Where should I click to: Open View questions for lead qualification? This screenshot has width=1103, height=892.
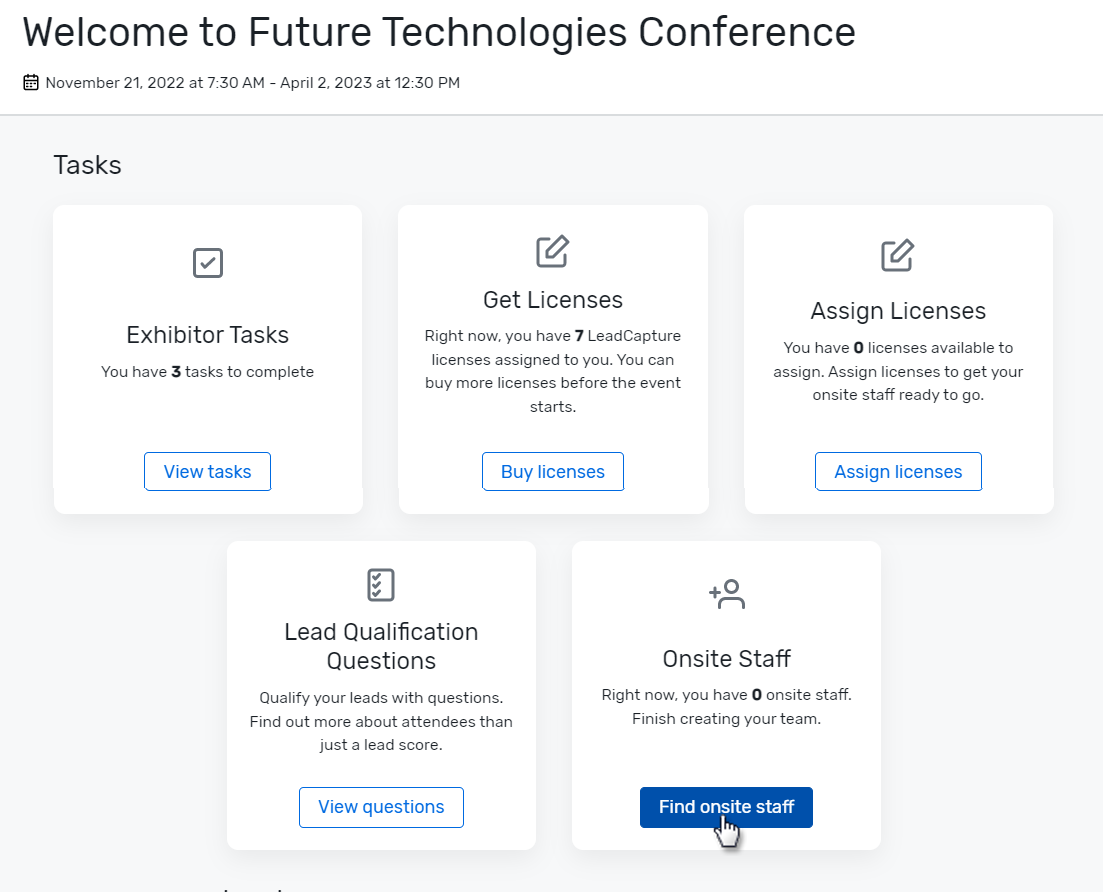click(x=381, y=807)
